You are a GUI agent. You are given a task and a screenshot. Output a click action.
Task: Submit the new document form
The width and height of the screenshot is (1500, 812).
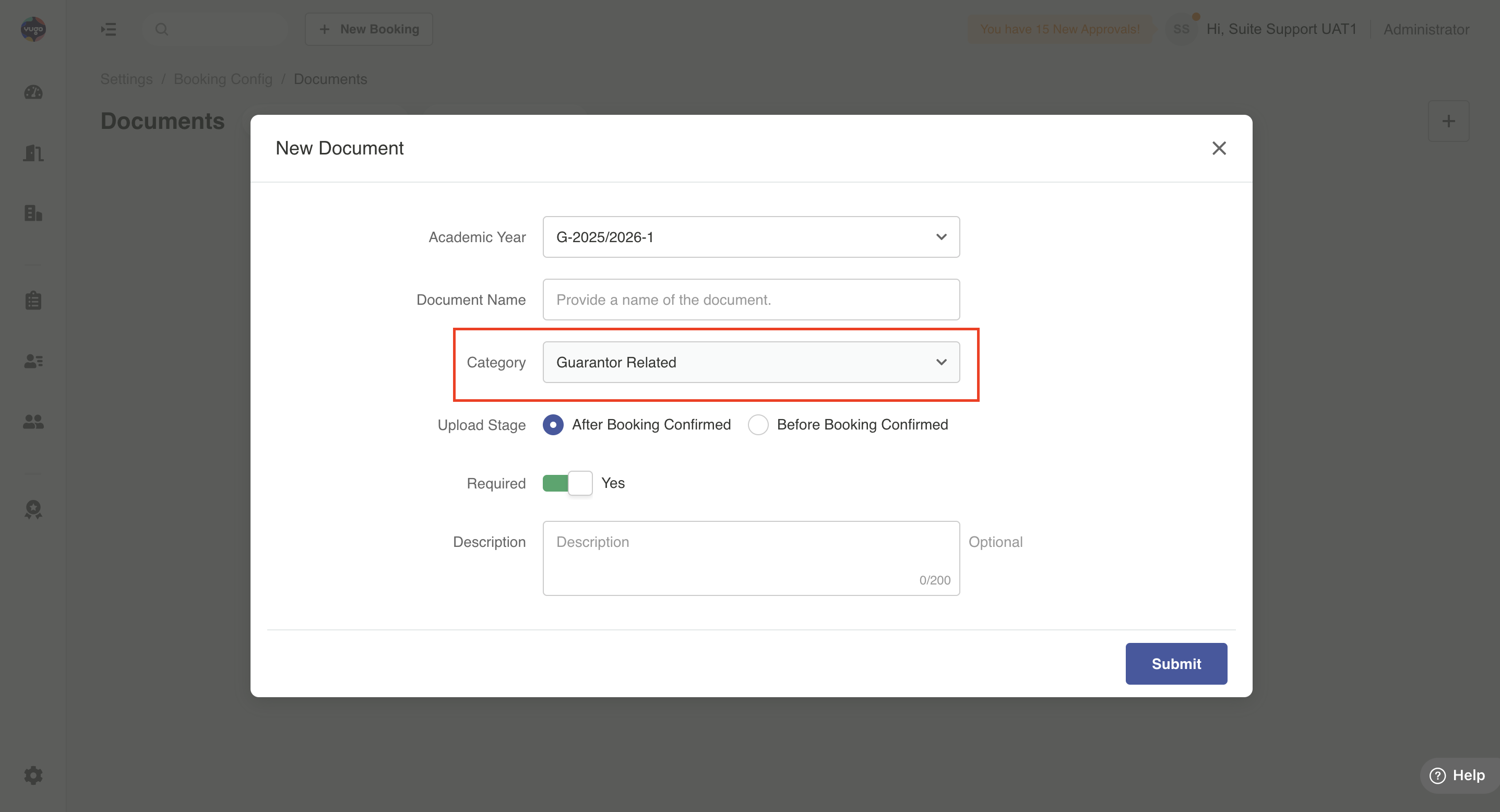tap(1176, 664)
